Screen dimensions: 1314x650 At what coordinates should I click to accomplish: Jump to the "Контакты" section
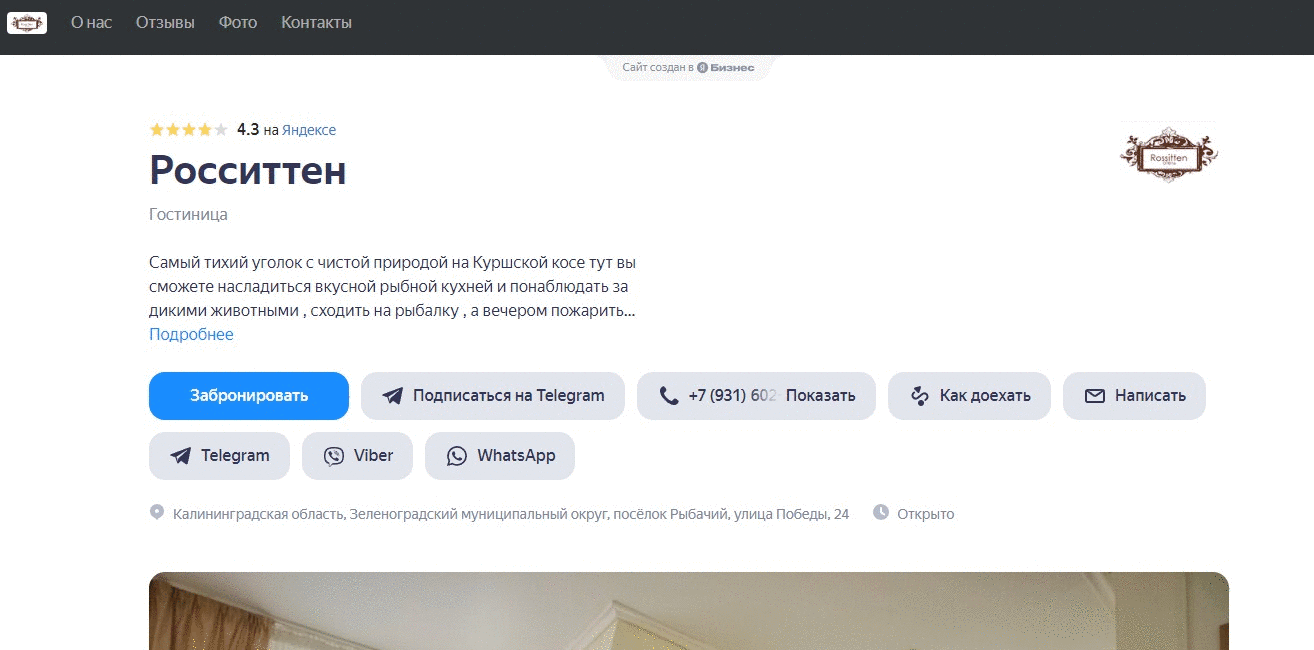[316, 22]
